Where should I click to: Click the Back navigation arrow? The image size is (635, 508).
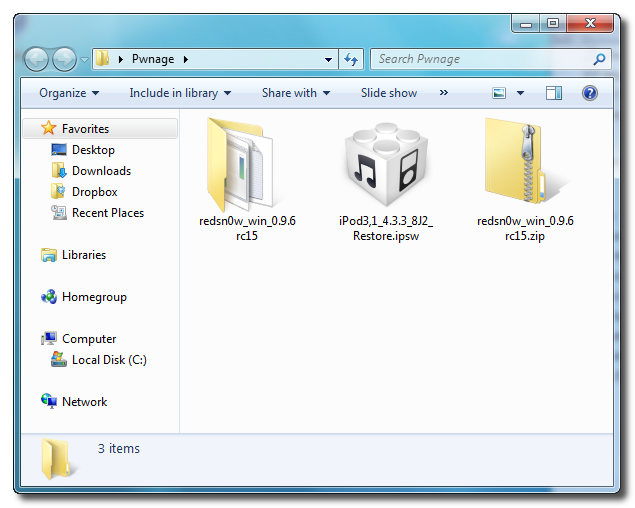pos(36,59)
